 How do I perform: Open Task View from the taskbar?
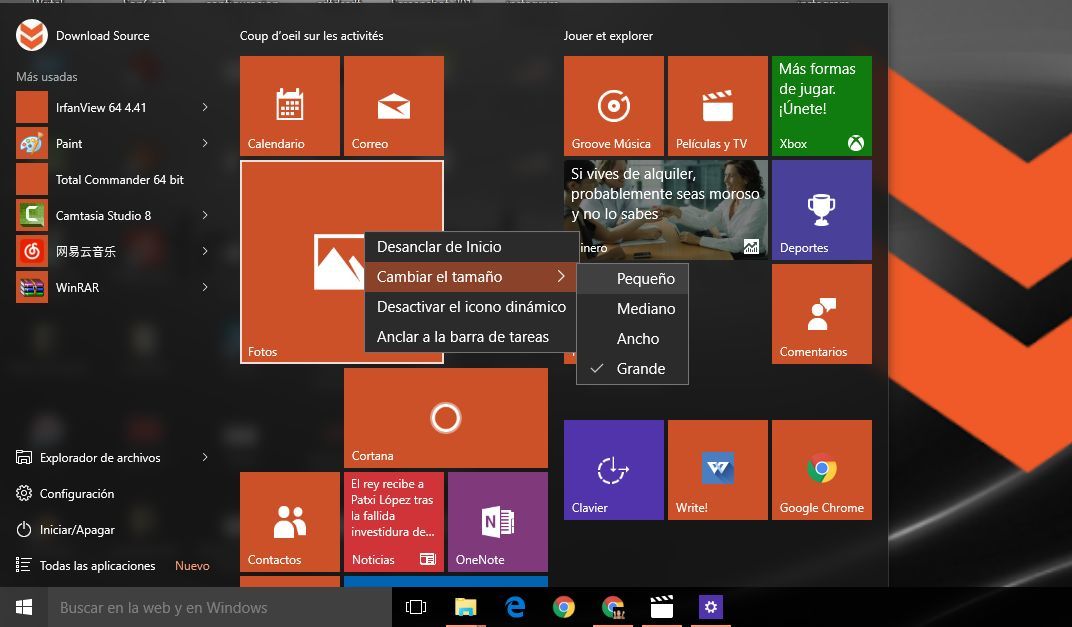416,607
